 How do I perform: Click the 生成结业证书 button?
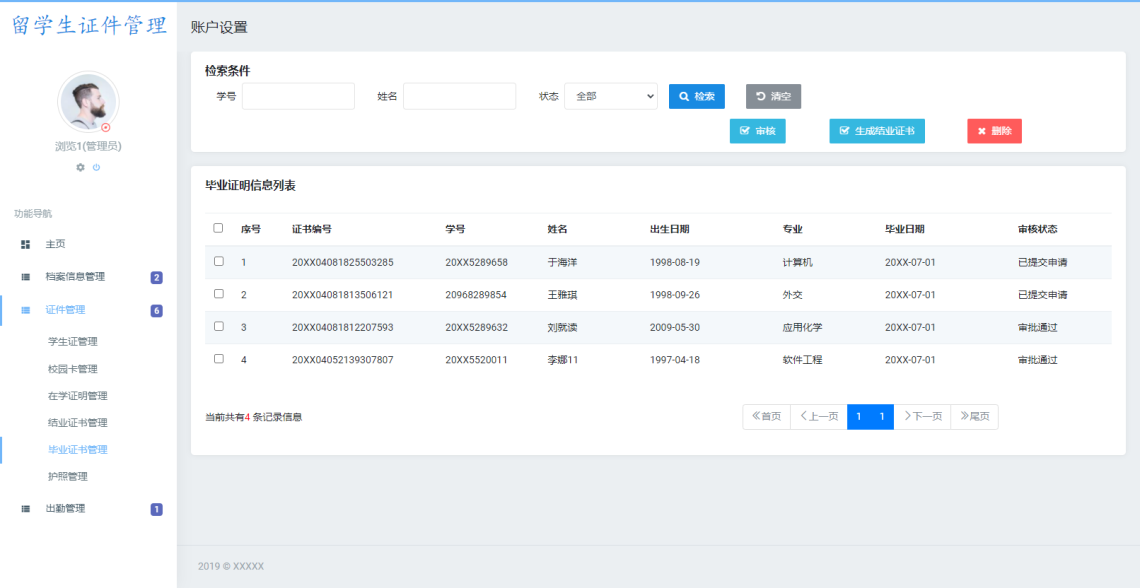click(x=877, y=130)
